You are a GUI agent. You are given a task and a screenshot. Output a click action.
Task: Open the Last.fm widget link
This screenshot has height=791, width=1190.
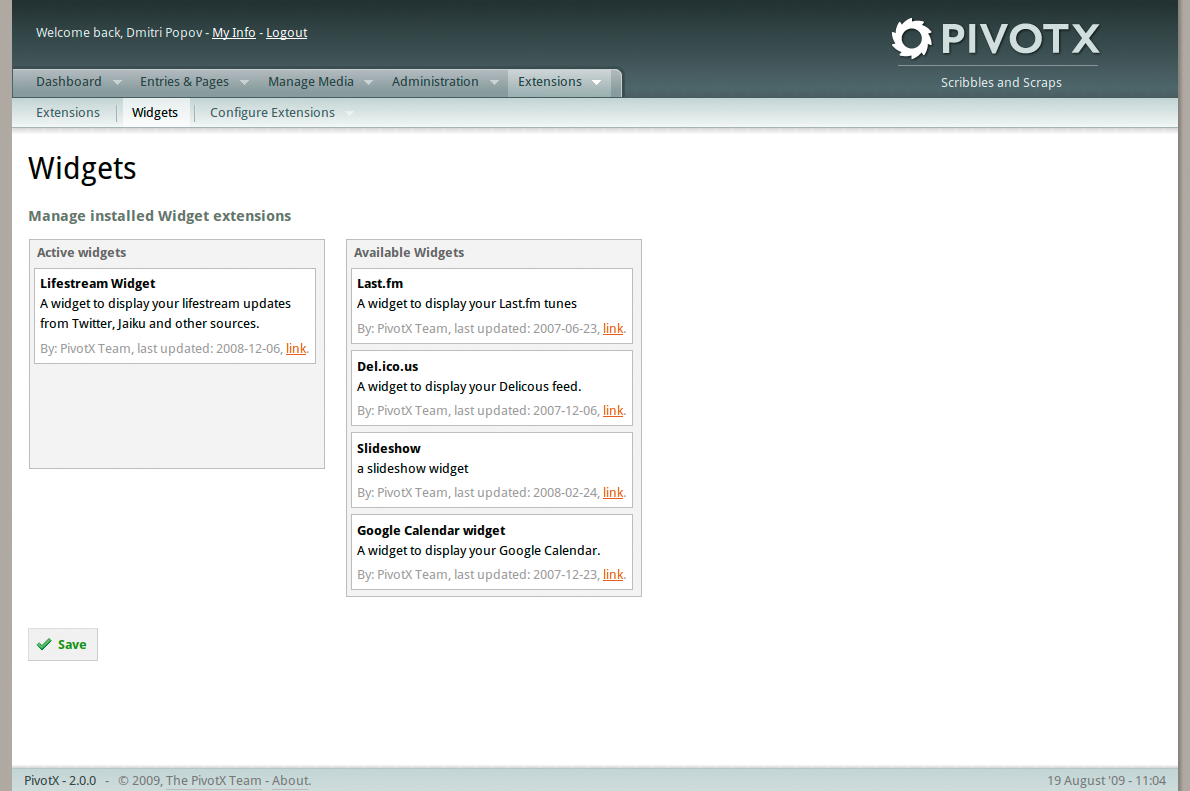(613, 329)
